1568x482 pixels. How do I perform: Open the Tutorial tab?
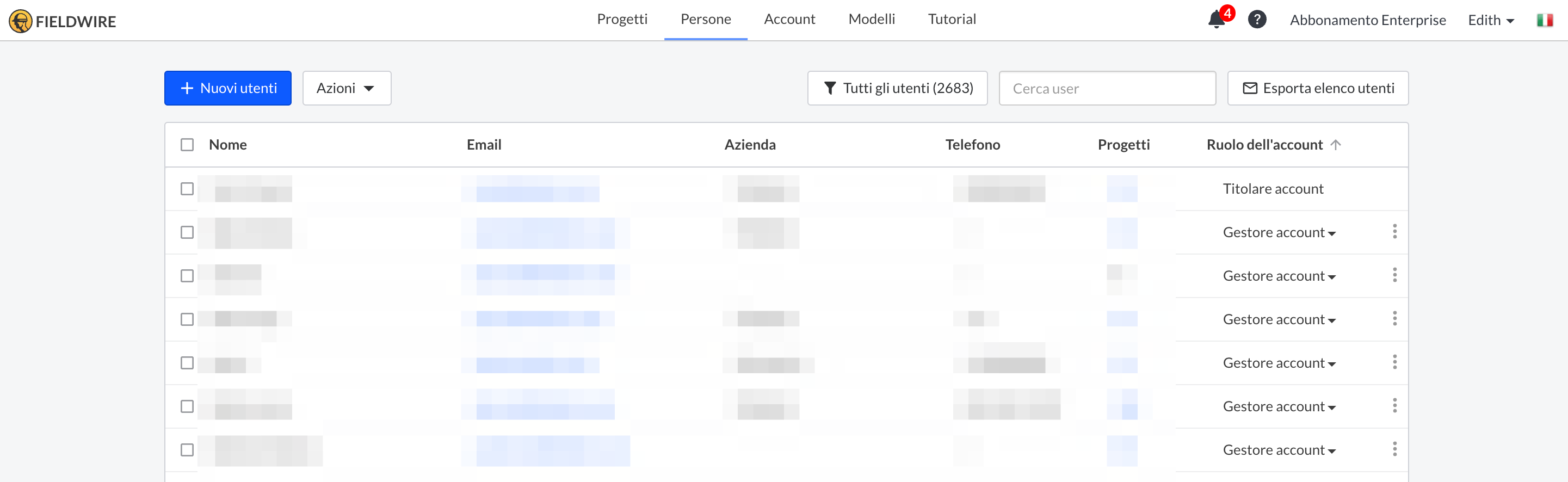[x=952, y=20]
